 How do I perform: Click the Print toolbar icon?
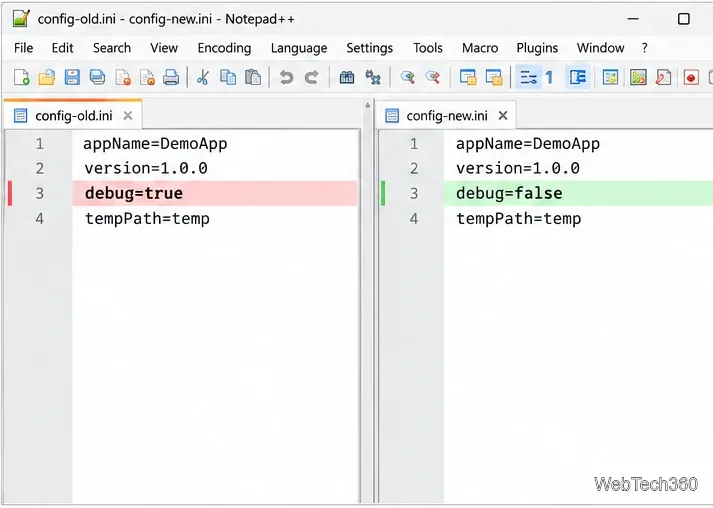pyautogui.click(x=171, y=77)
